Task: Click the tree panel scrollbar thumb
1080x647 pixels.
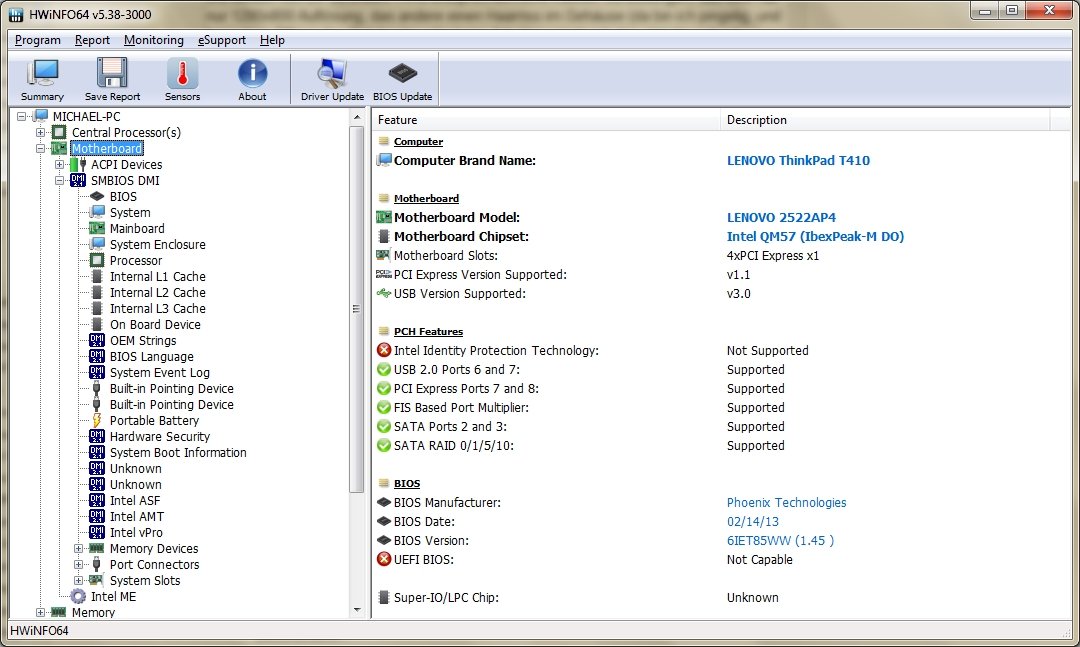Action: pyautogui.click(x=357, y=309)
